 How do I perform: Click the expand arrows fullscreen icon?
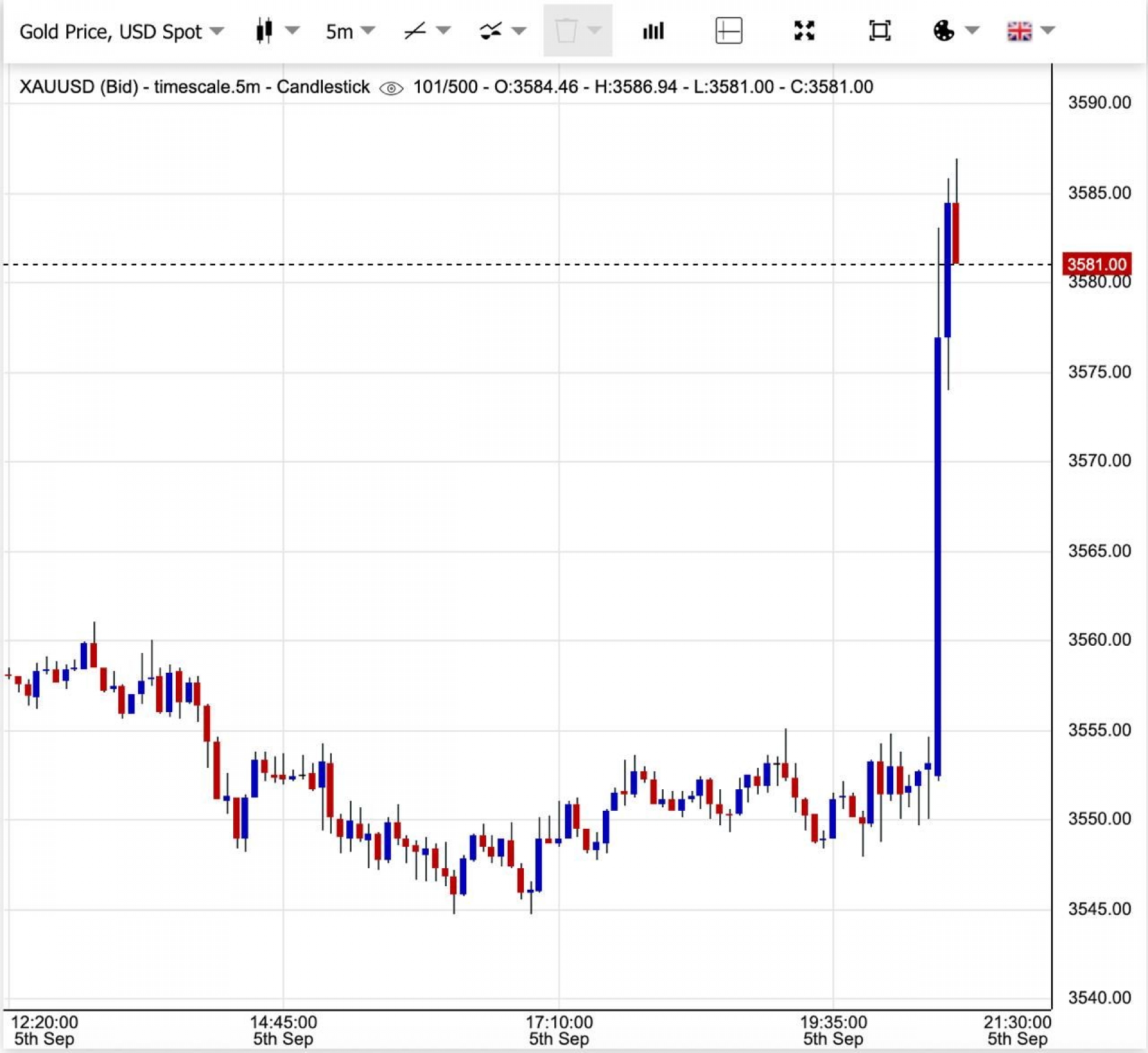point(804,30)
